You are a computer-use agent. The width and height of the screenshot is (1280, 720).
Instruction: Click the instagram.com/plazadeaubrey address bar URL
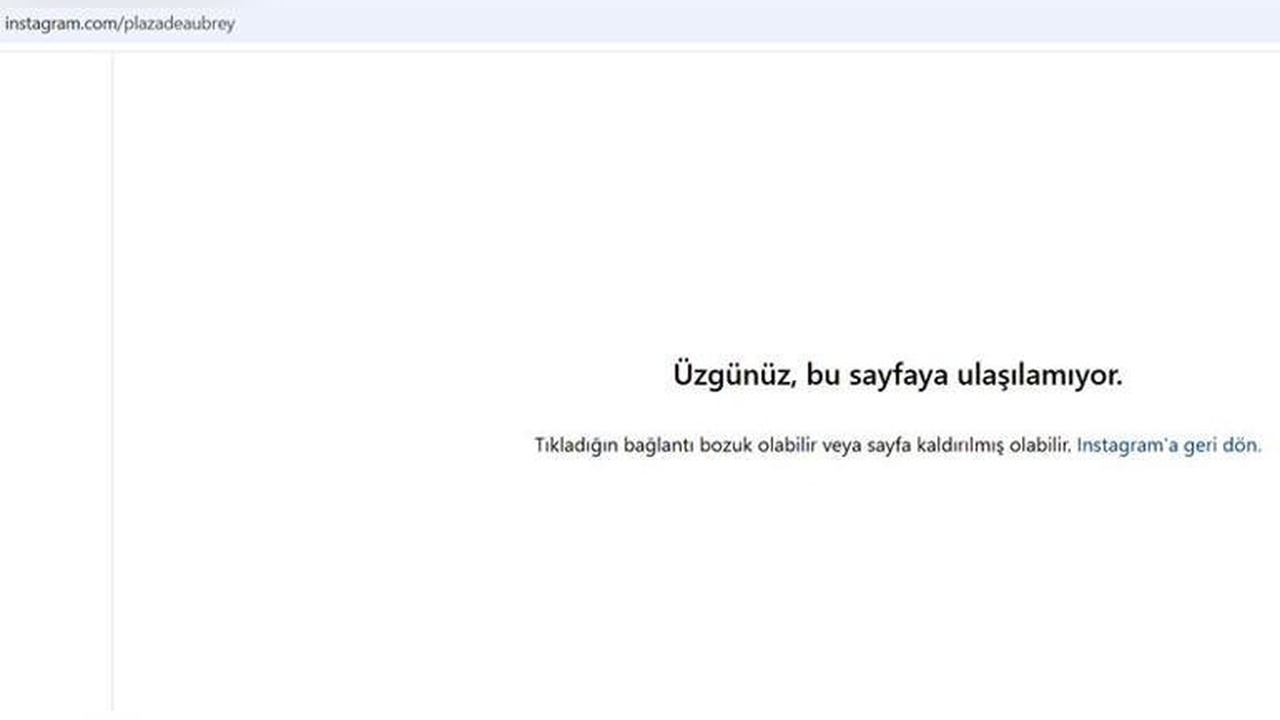click(120, 22)
